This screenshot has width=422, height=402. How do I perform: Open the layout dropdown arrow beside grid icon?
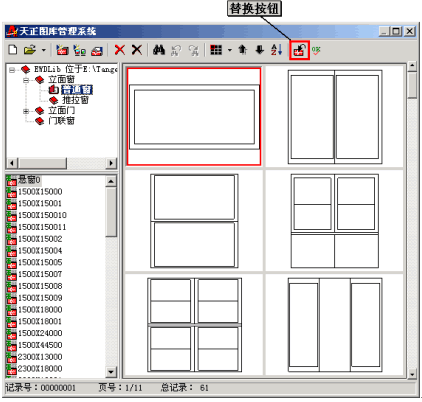(230, 50)
